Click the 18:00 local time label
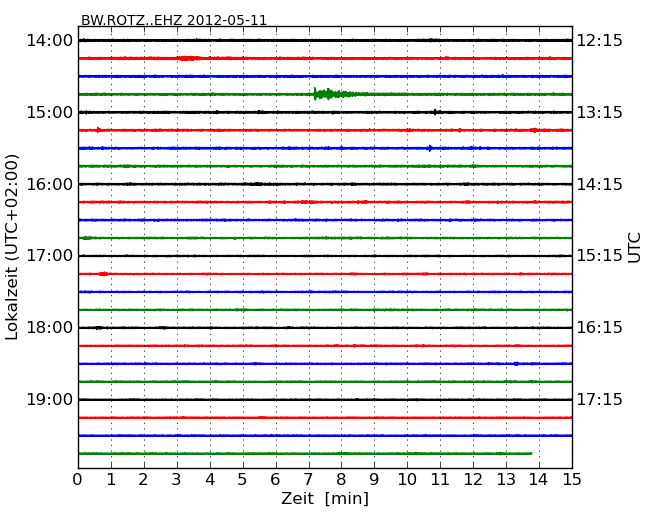Screen dimensions: 650x520 click(49, 328)
